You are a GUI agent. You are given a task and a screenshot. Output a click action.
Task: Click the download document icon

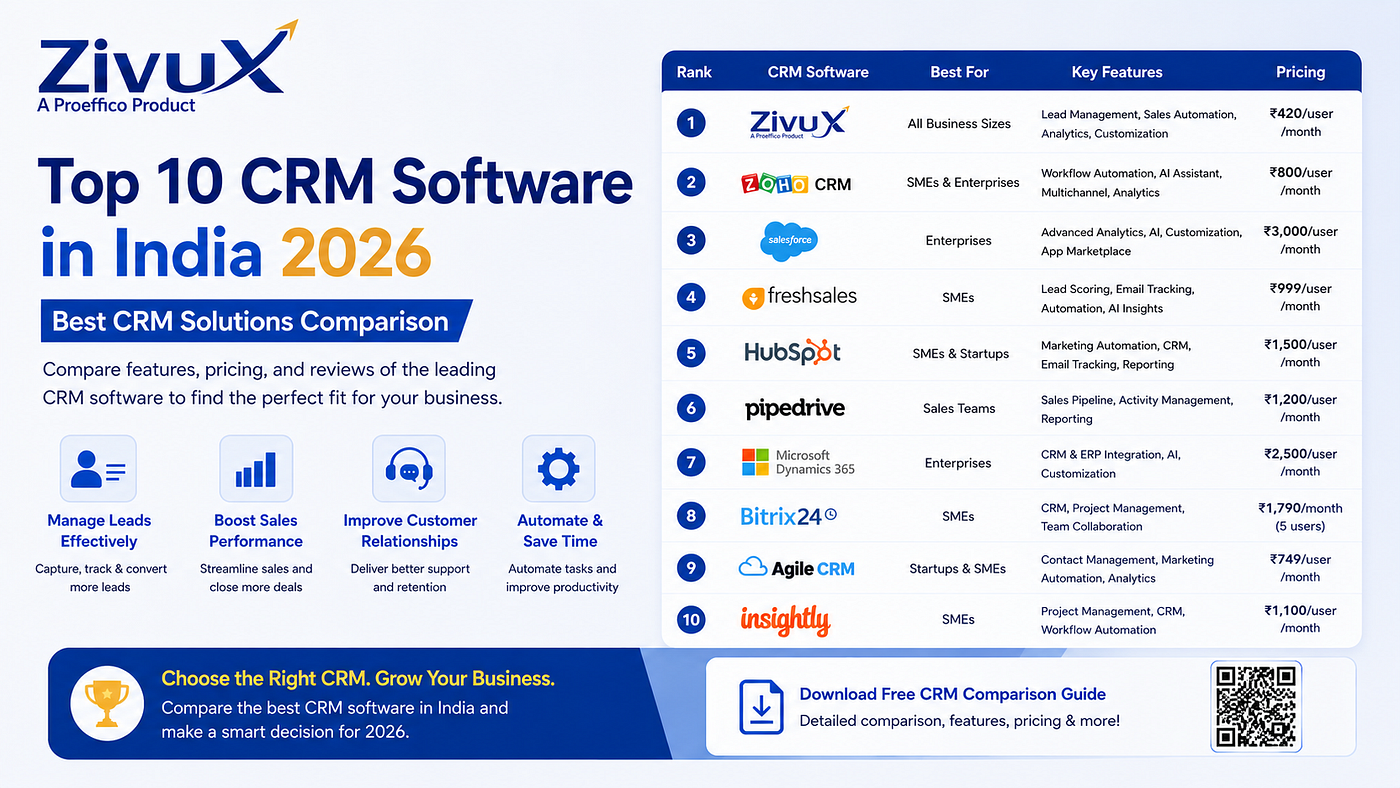coord(761,705)
